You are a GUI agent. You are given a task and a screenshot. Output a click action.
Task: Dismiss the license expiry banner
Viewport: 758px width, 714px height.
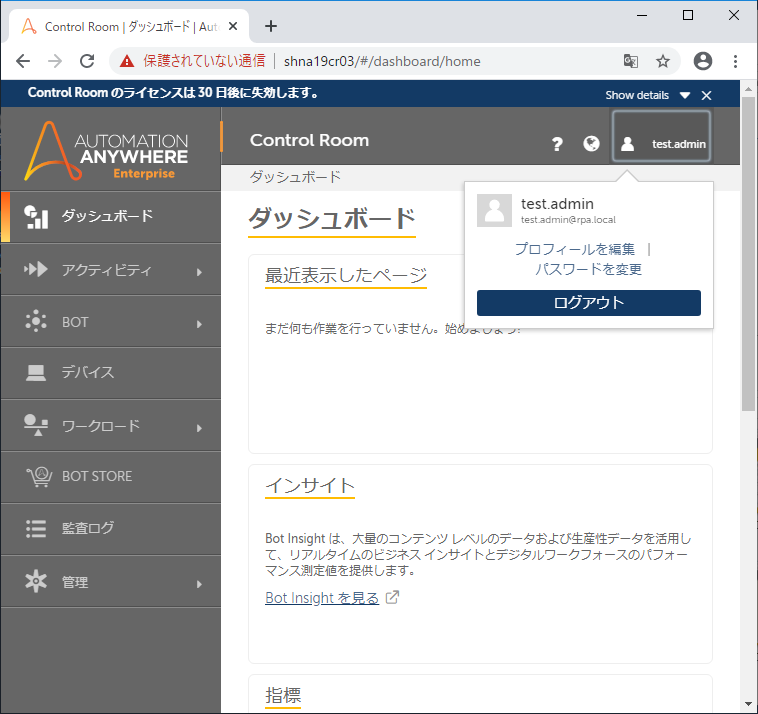(707, 95)
